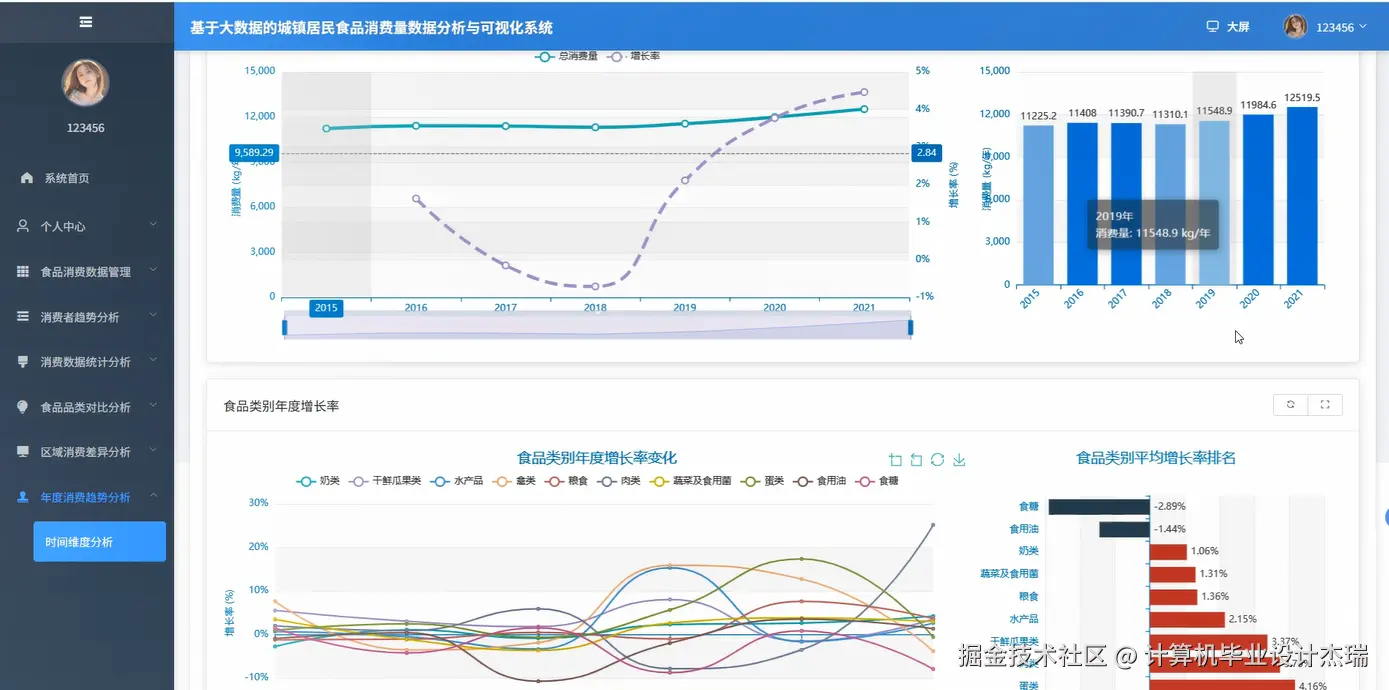The image size is (1389, 690).
Task: Click the data zoom slider track under the chart
Action: pyautogui.click(x=598, y=328)
